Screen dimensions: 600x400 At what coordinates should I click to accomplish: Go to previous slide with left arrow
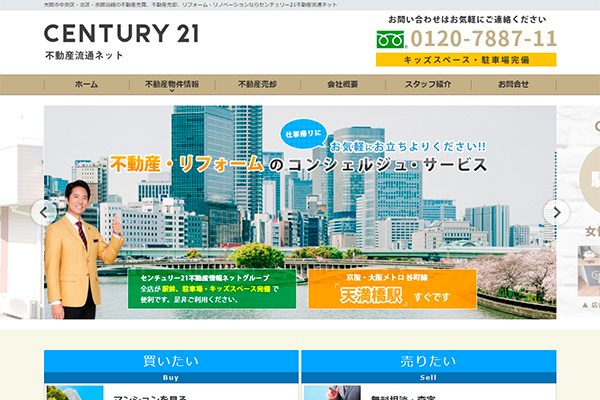tap(44, 212)
